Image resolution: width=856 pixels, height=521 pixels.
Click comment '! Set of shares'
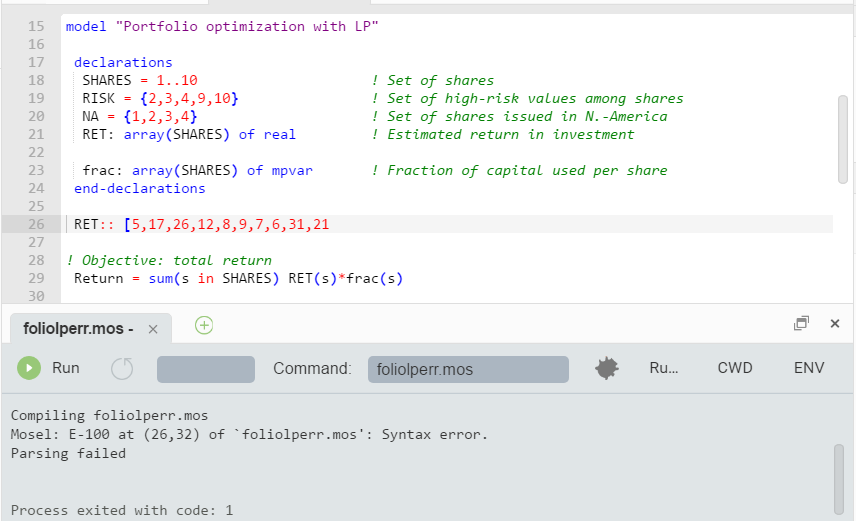[433, 80]
